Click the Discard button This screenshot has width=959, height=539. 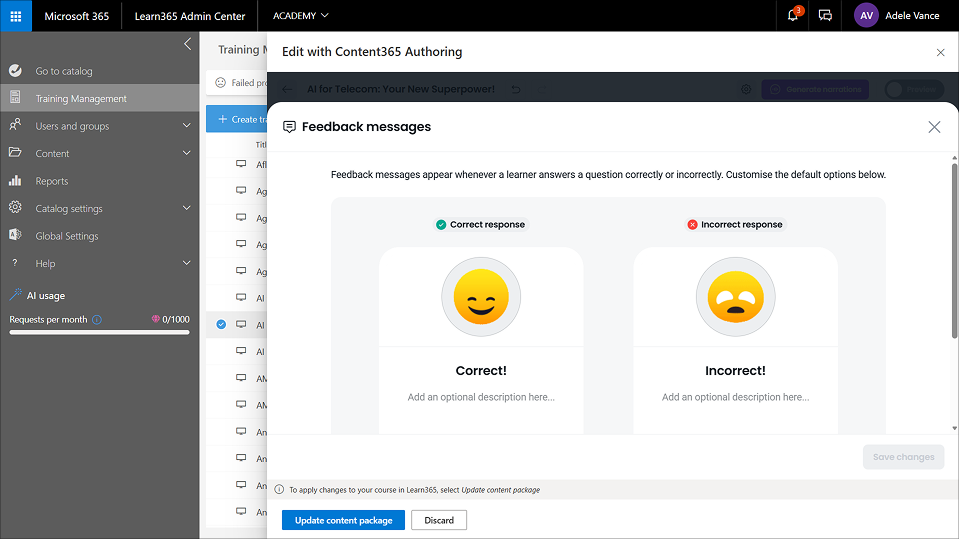[x=439, y=520]
